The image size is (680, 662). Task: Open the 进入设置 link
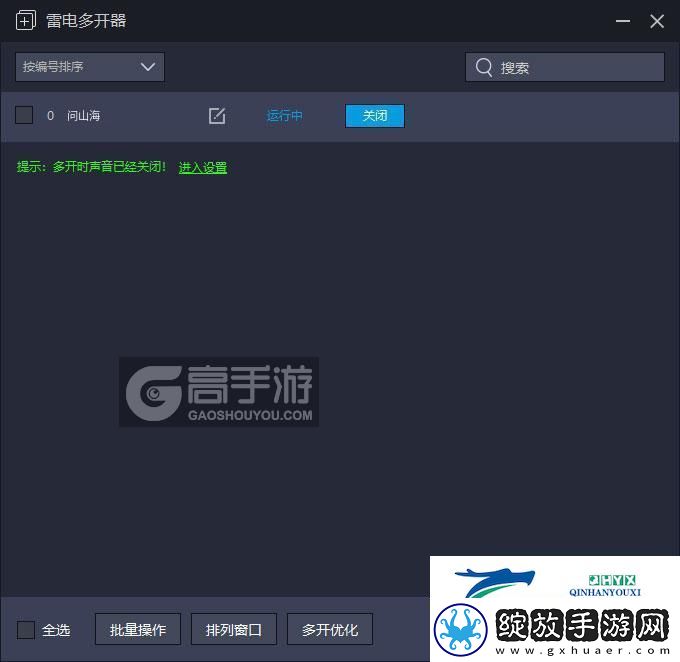pyautogui.click(x=203, y=167)
